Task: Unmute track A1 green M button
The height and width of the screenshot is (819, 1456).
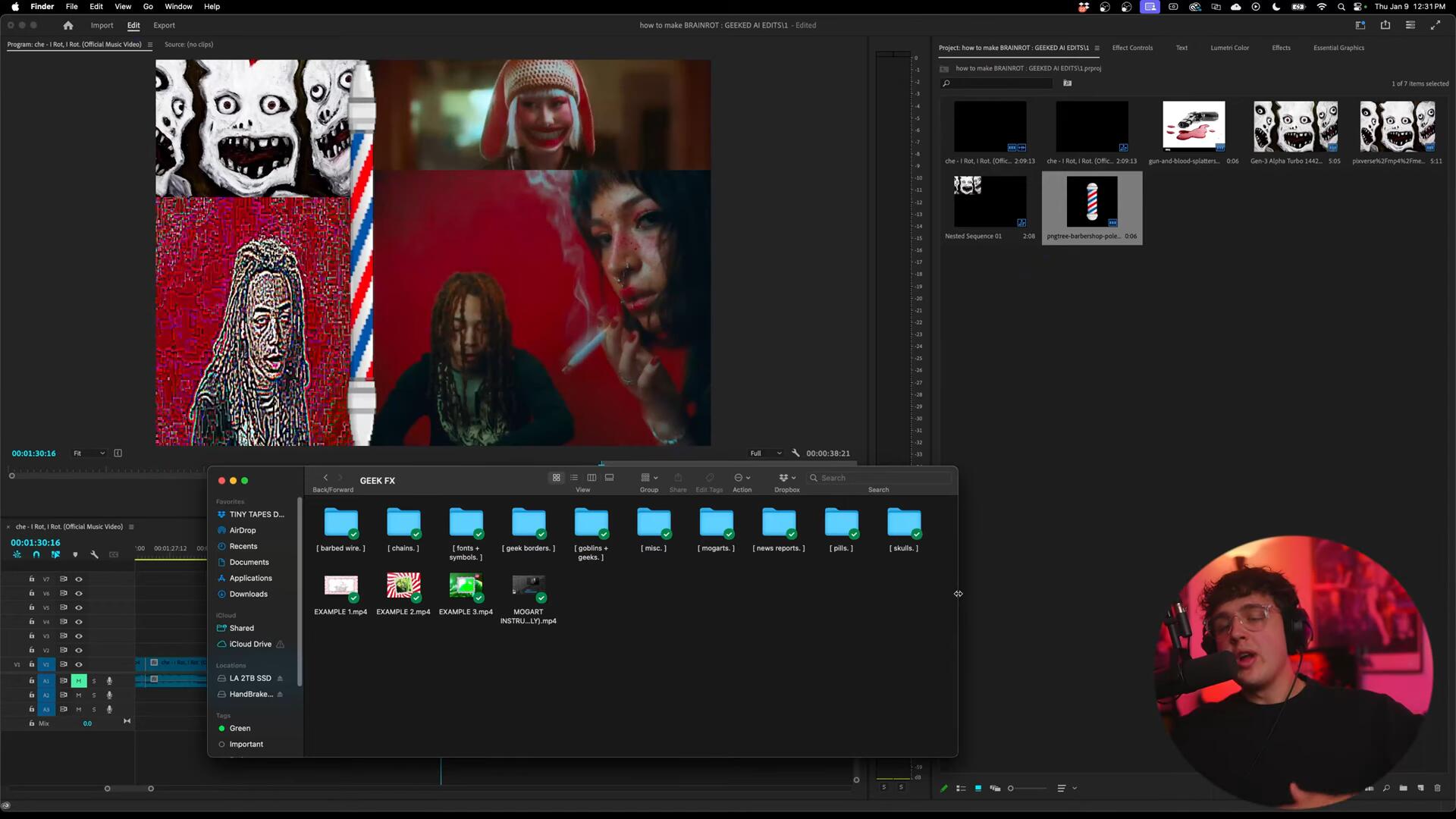Action: [x=78, y=681]
